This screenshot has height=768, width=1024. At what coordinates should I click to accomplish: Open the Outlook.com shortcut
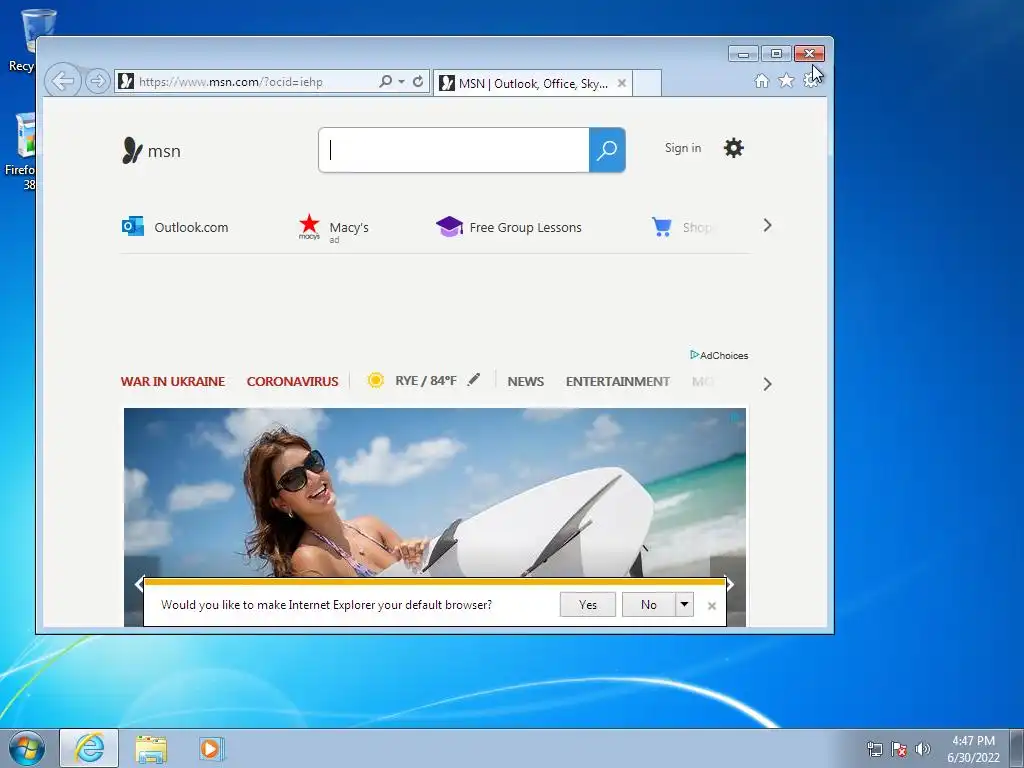pos(191,227)
